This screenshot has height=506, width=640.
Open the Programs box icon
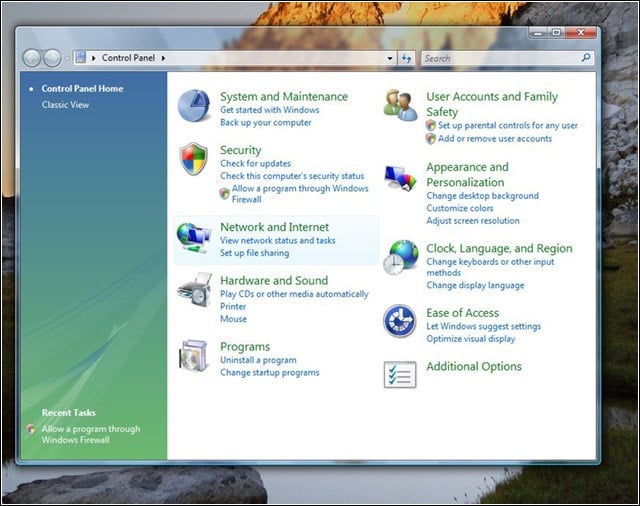[x=193, y=356]
